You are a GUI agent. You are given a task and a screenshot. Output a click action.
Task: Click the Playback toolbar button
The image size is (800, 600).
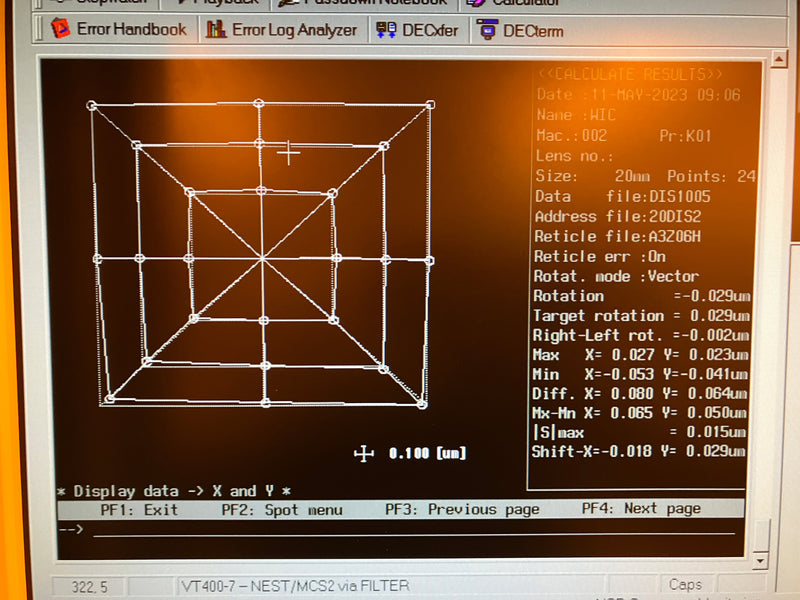(218, 3)
